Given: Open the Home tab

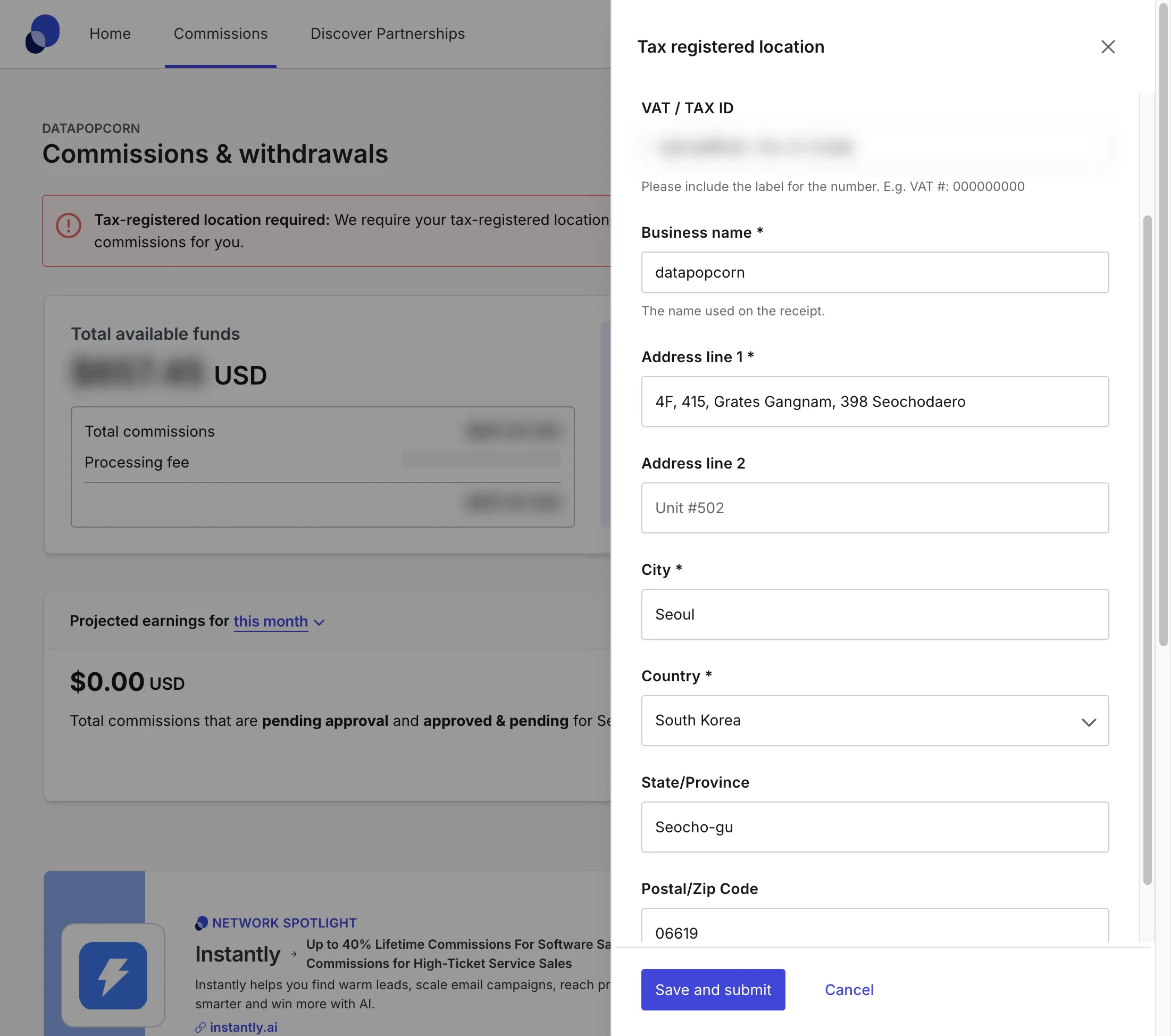Looking at the screenshot, I should point(110,34).
